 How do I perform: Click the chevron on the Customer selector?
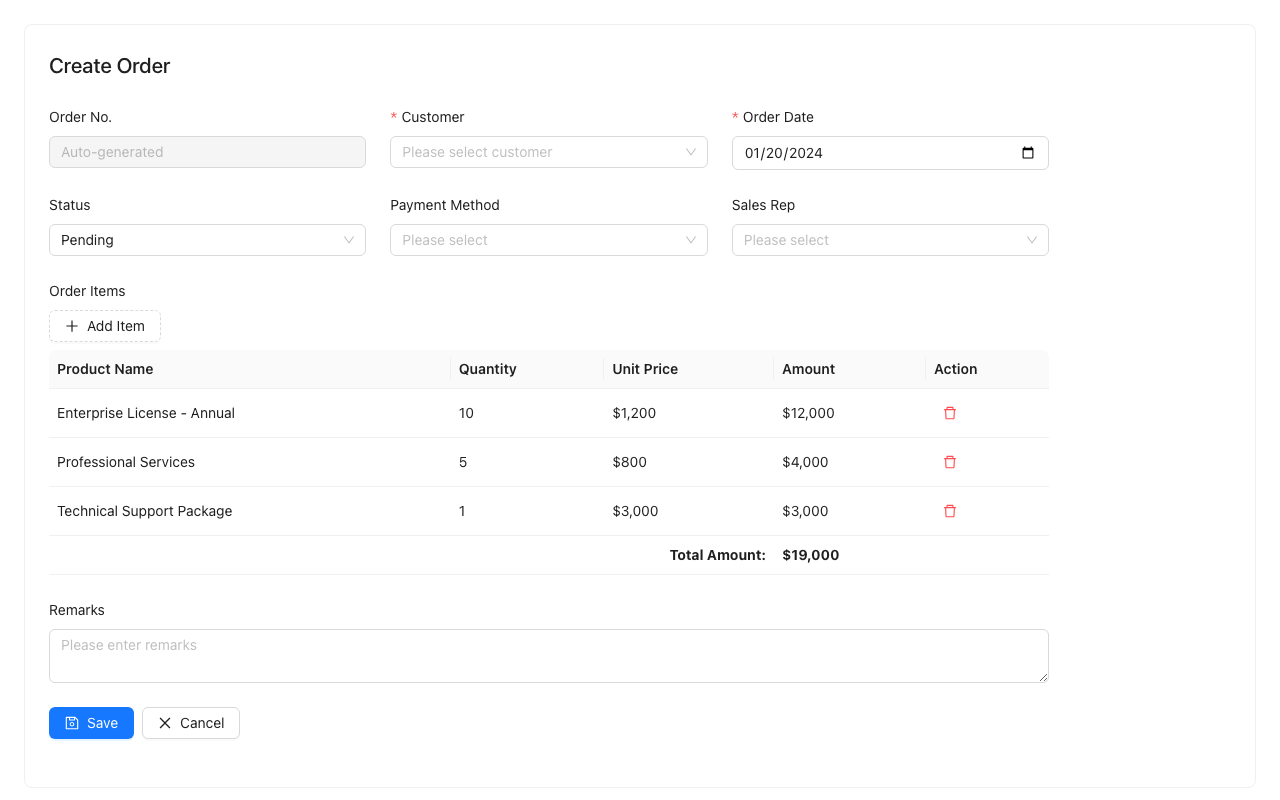click(690, 152)
